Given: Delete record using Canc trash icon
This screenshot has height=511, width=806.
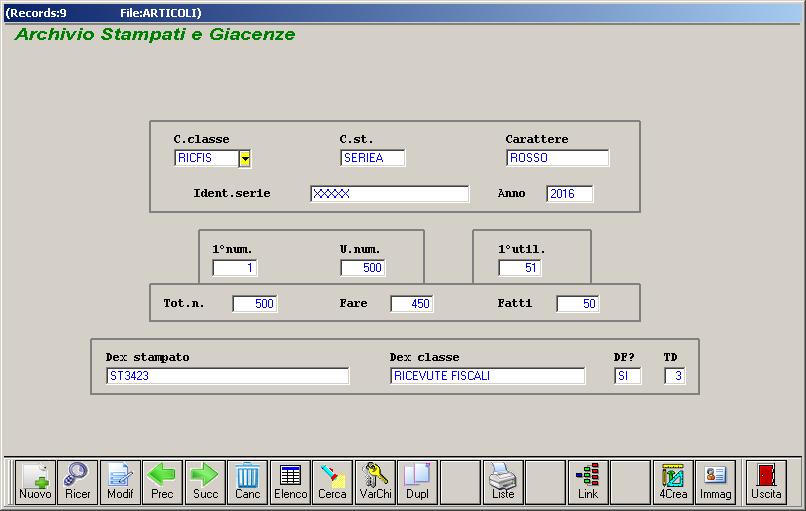Looking at the screenshot, I should [248, 481].
